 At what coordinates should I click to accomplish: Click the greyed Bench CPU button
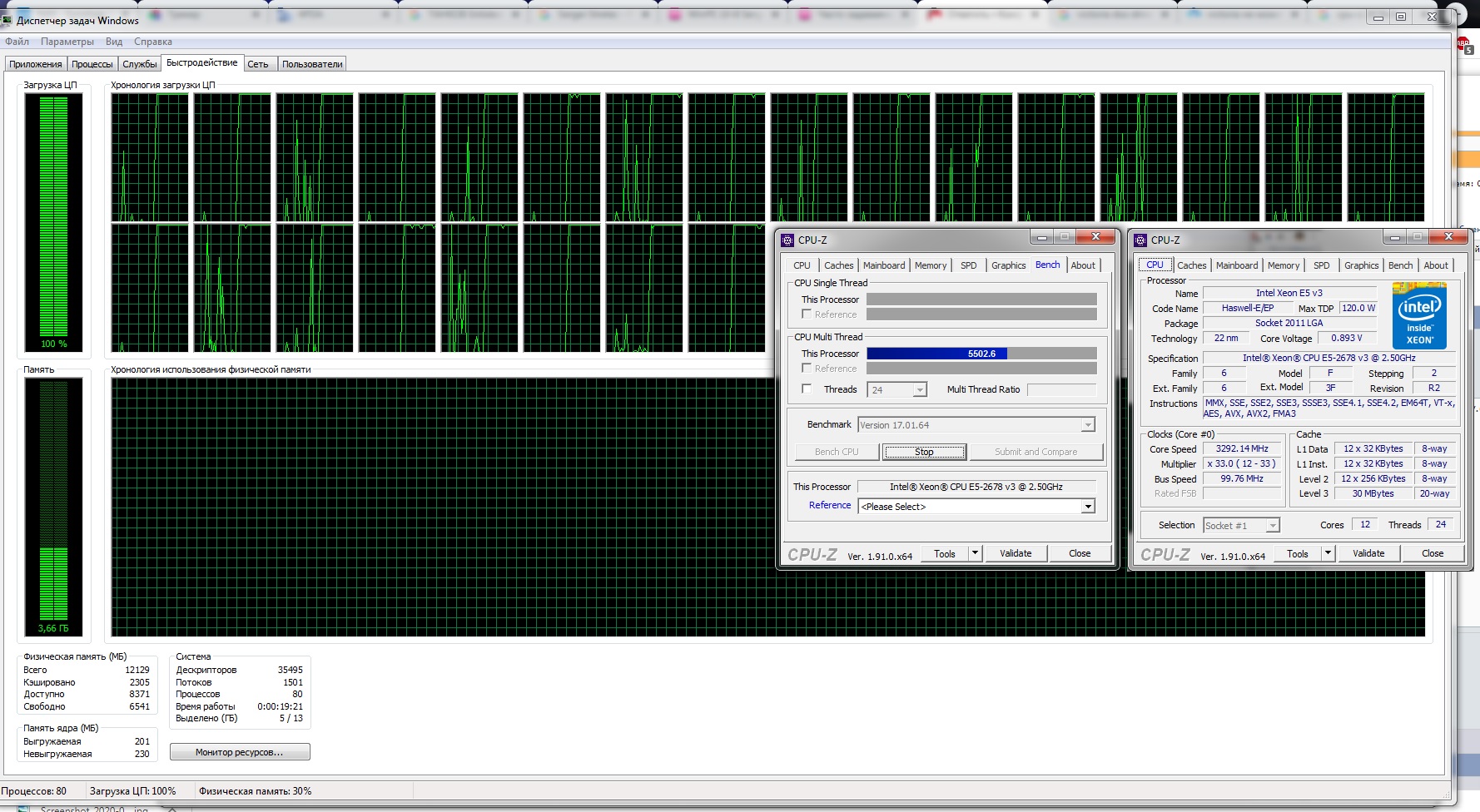[x=837, y=452]
